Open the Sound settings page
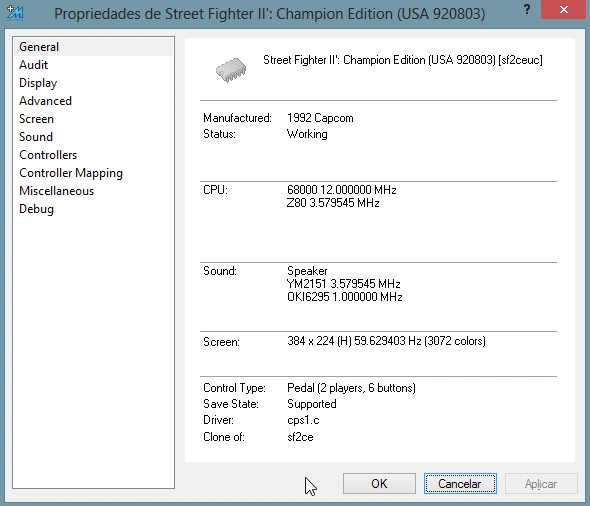The image size is (590, 506). [93, 137]
